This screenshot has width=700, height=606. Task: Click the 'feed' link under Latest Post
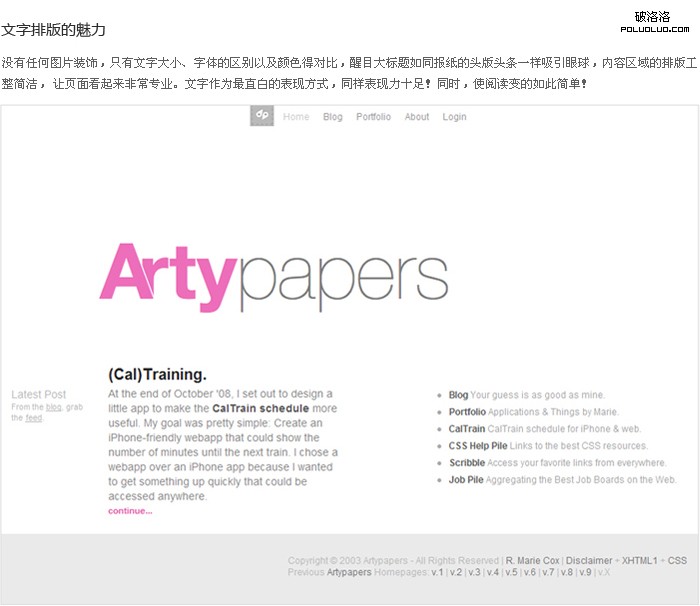click(x=34, y=419)
